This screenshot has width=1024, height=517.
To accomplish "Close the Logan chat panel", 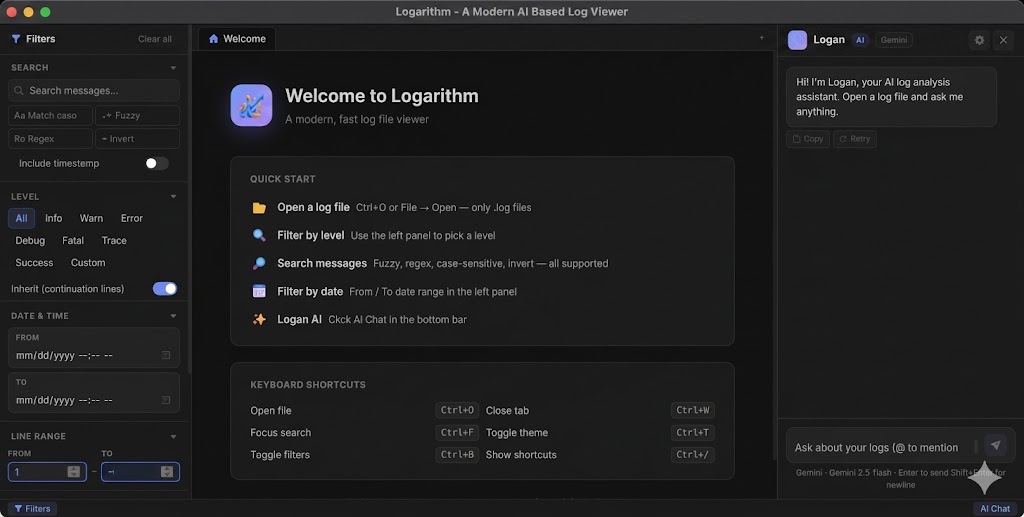I will tap(1004, 40).
